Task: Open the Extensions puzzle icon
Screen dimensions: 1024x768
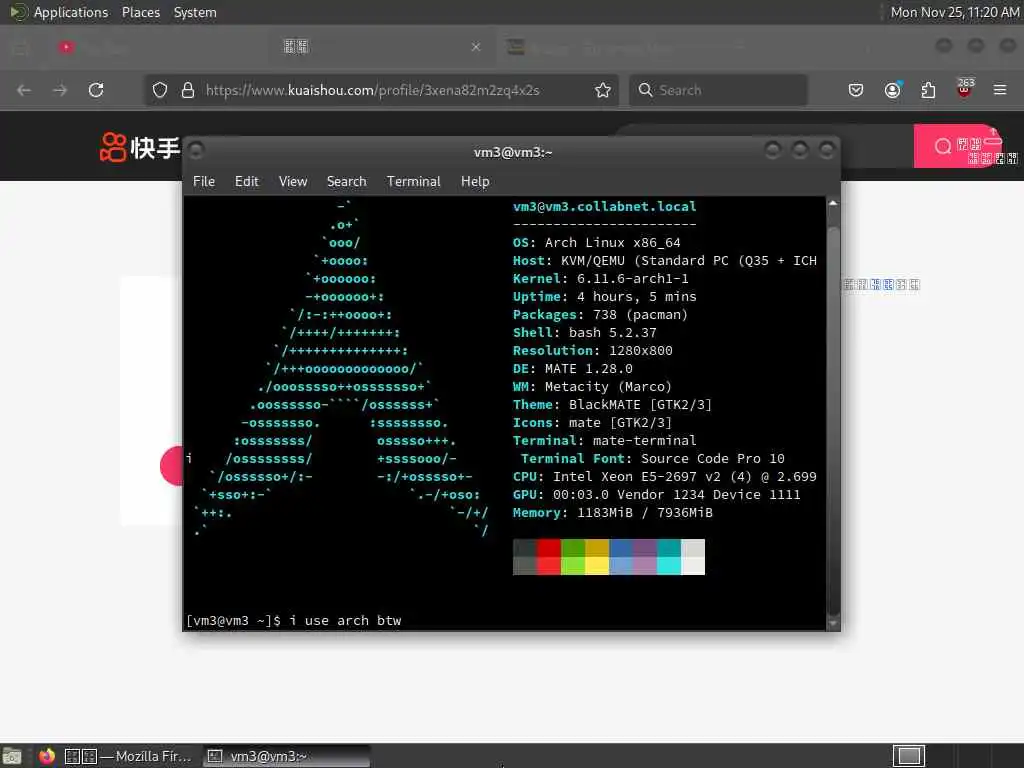Action: [x=928, y=90]
